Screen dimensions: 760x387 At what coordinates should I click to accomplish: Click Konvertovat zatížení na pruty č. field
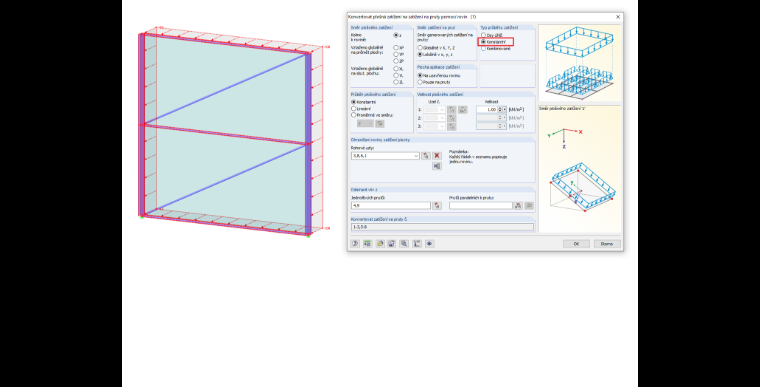[x=442, y=227]
